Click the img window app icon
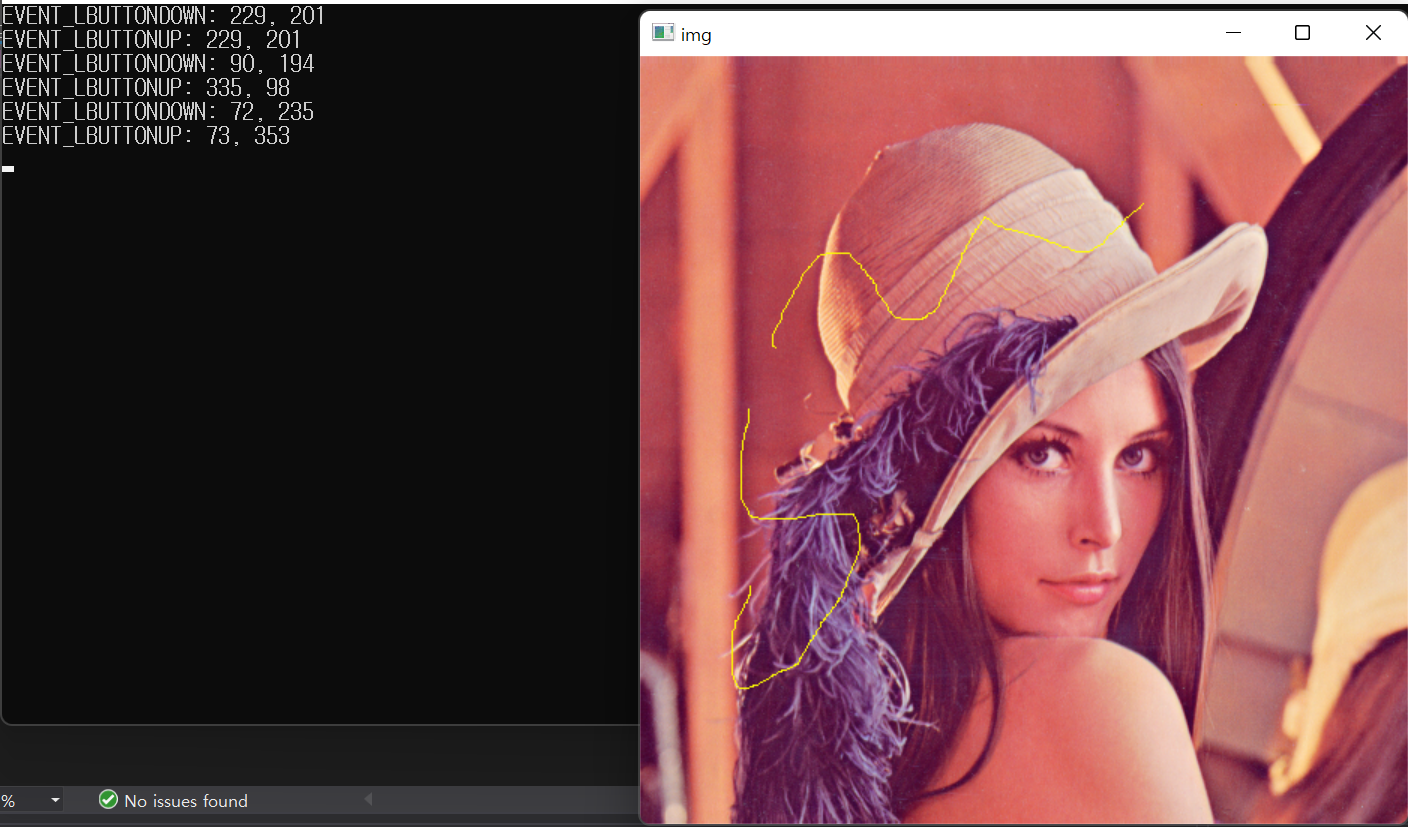This screenshot has height=827, width=1408. [x=662, y=33]
